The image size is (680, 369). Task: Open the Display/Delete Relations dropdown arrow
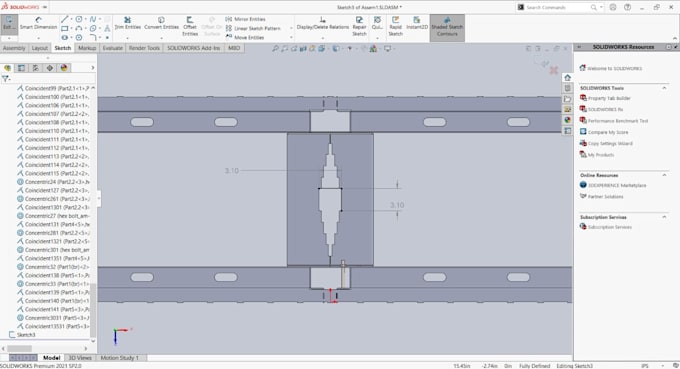tap(322, 38)
